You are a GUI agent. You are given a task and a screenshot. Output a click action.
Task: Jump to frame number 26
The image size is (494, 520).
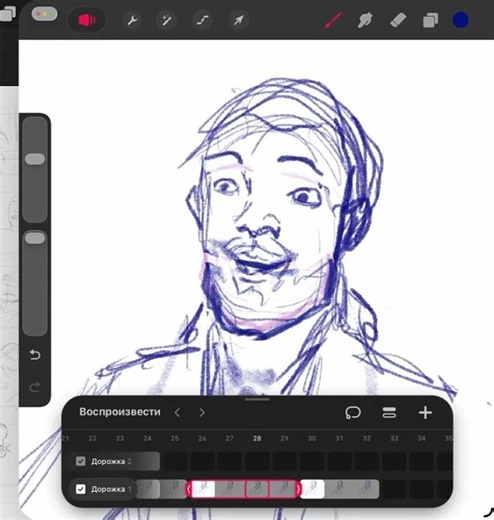click(202, 438)
